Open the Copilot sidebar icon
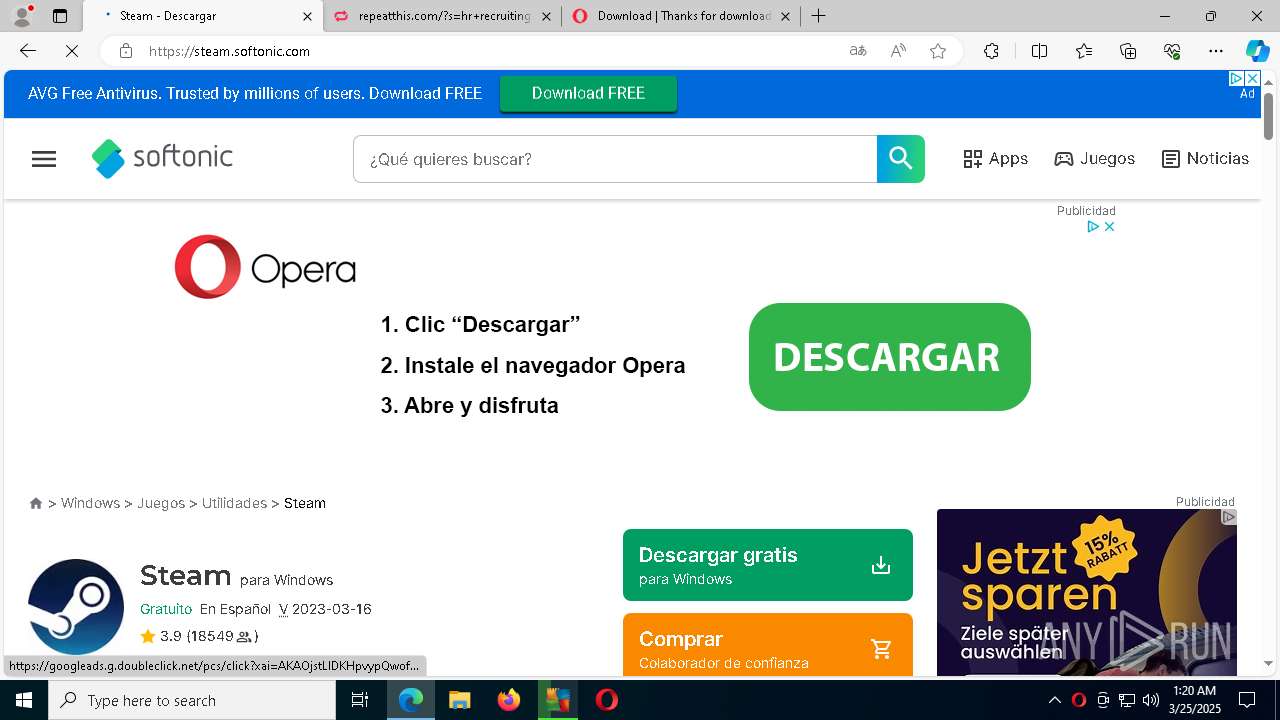This screenshot has width=1280, height=720. (x=1257, y=51)
